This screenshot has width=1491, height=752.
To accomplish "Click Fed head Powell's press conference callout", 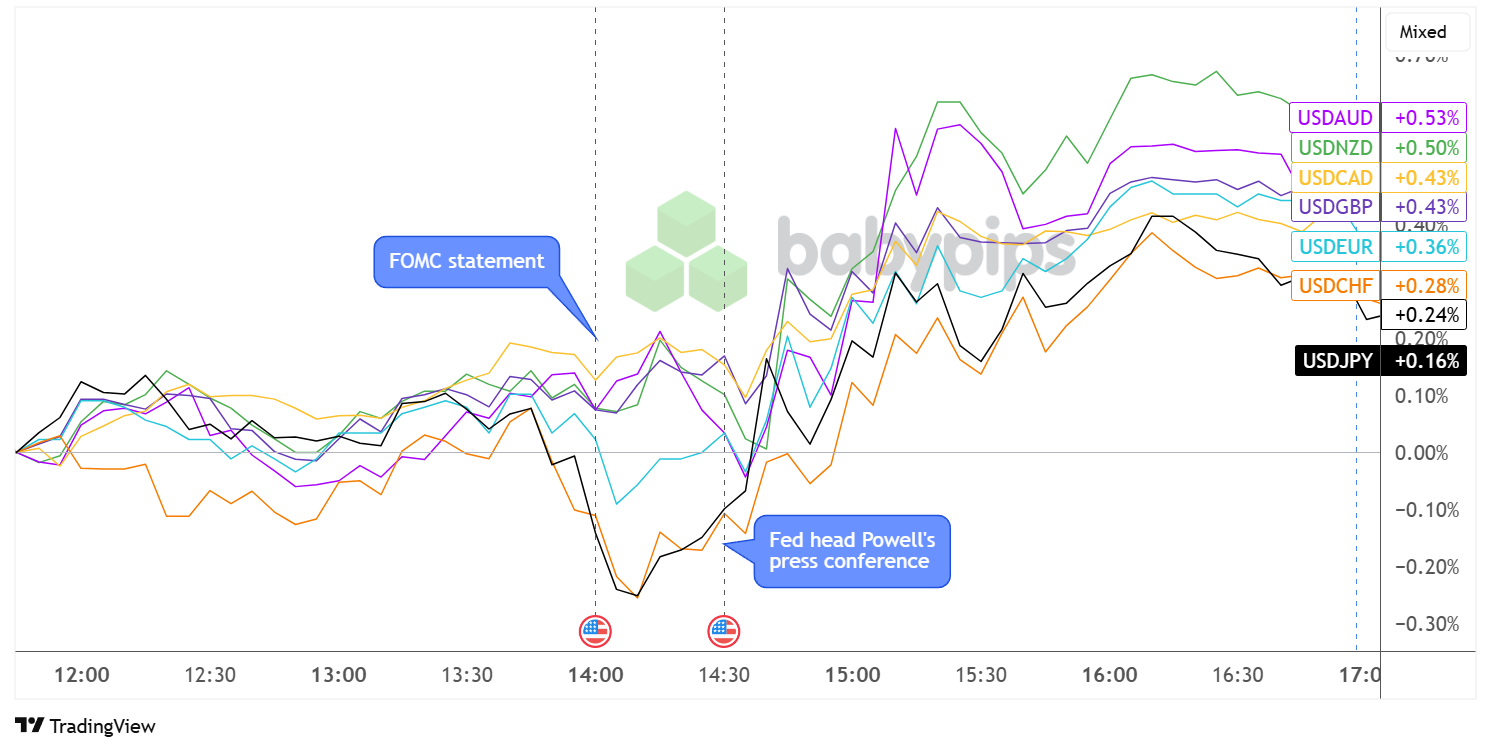I will click(850, 551).
